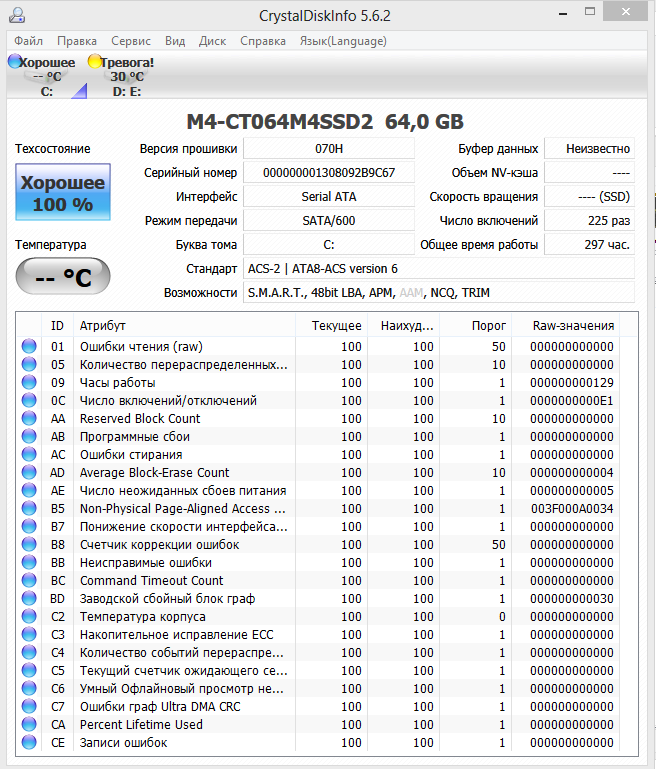This screenshot has height=769, width=656.
Task: Click status orb for C4 Количество событий перераспре...
Action: 29,652
